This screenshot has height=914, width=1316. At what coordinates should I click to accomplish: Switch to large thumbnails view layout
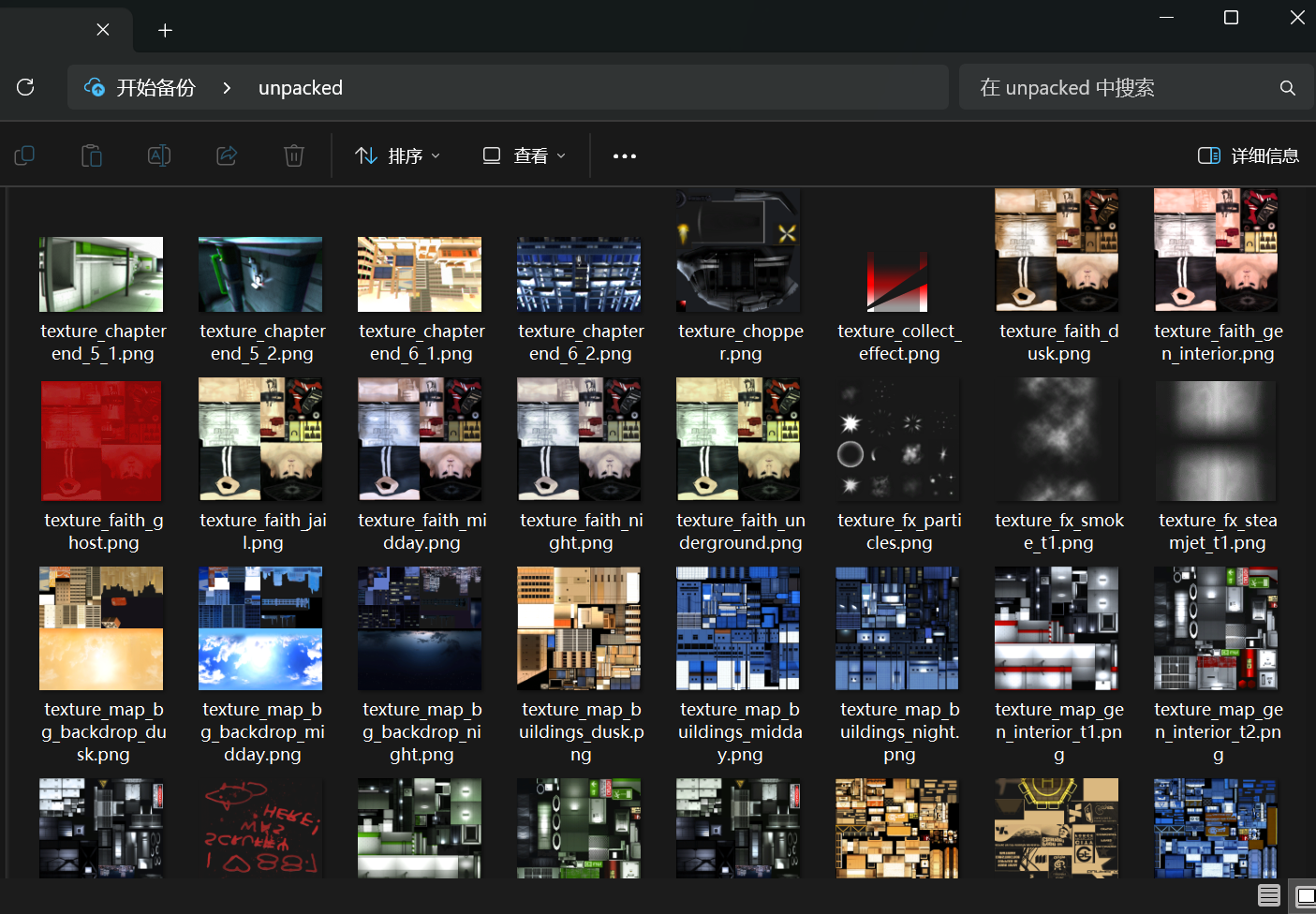coord(1305,895)
